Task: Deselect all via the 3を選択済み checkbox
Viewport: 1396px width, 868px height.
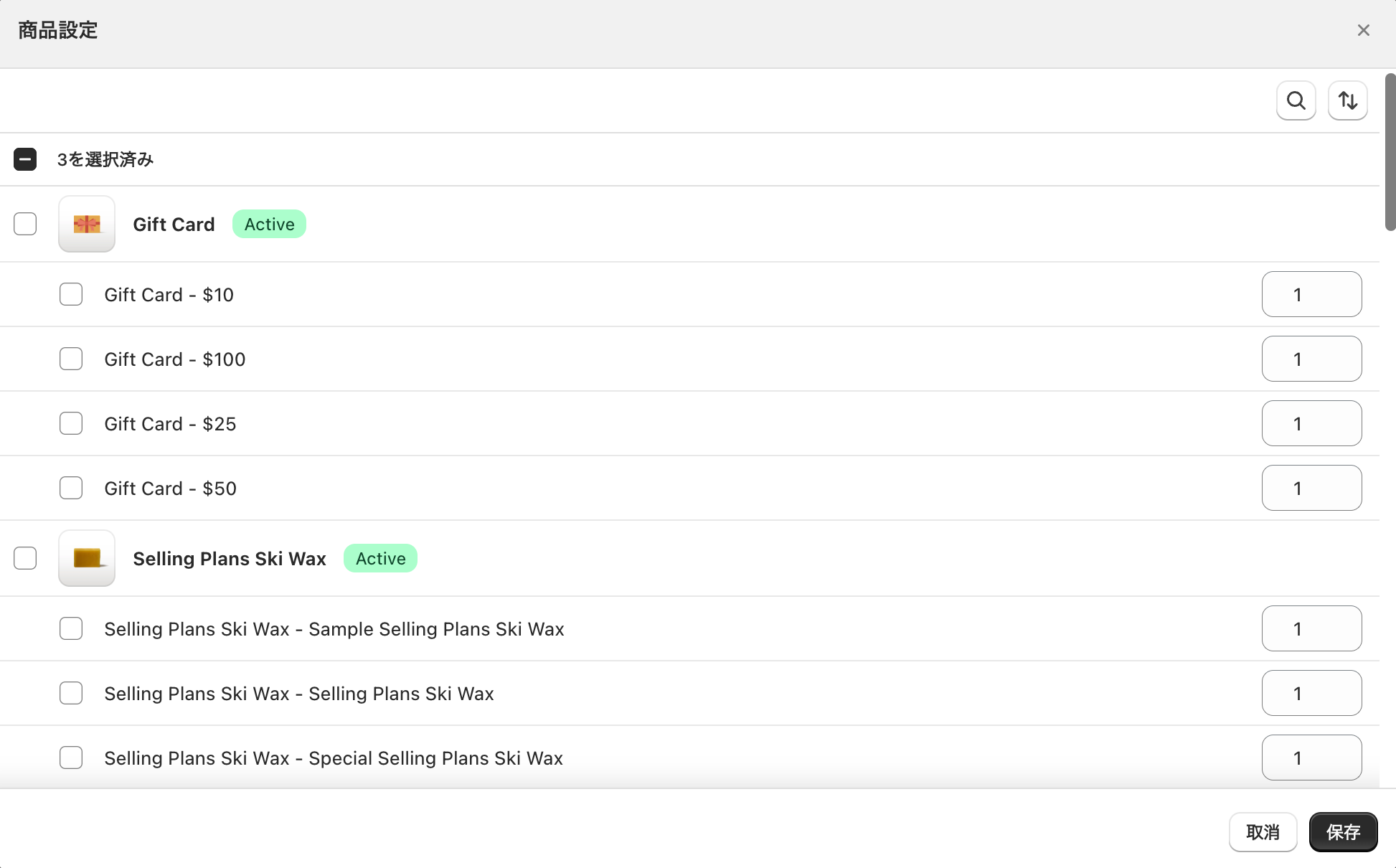Action: (25, 159)
